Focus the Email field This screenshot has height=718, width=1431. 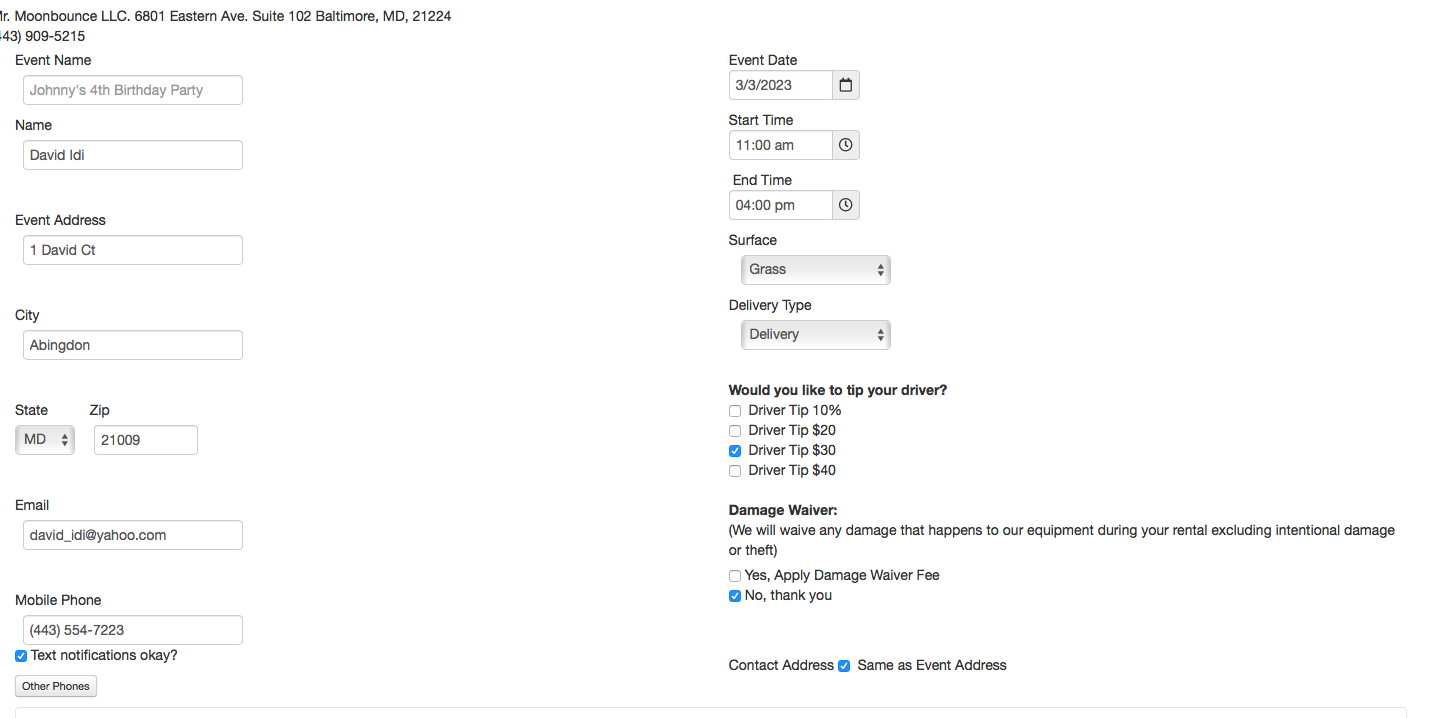[132, 535]
